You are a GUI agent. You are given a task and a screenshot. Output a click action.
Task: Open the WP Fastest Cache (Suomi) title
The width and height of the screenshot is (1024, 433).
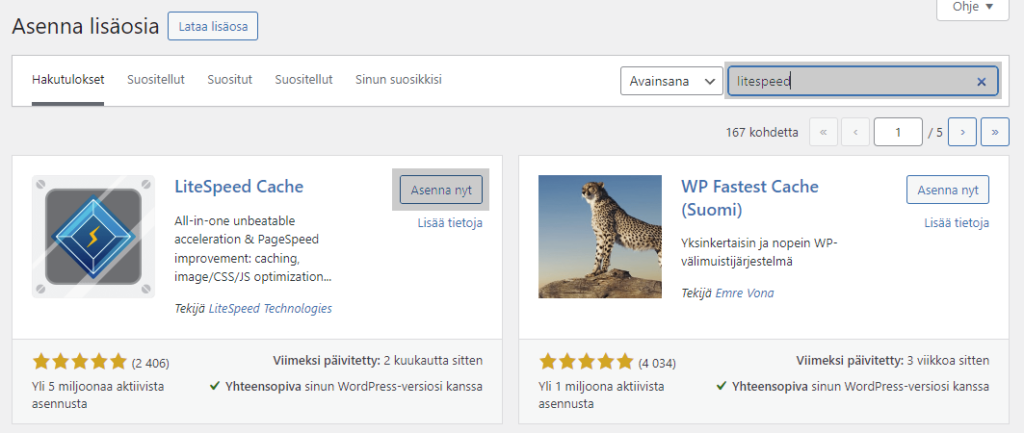click(750, 199)
